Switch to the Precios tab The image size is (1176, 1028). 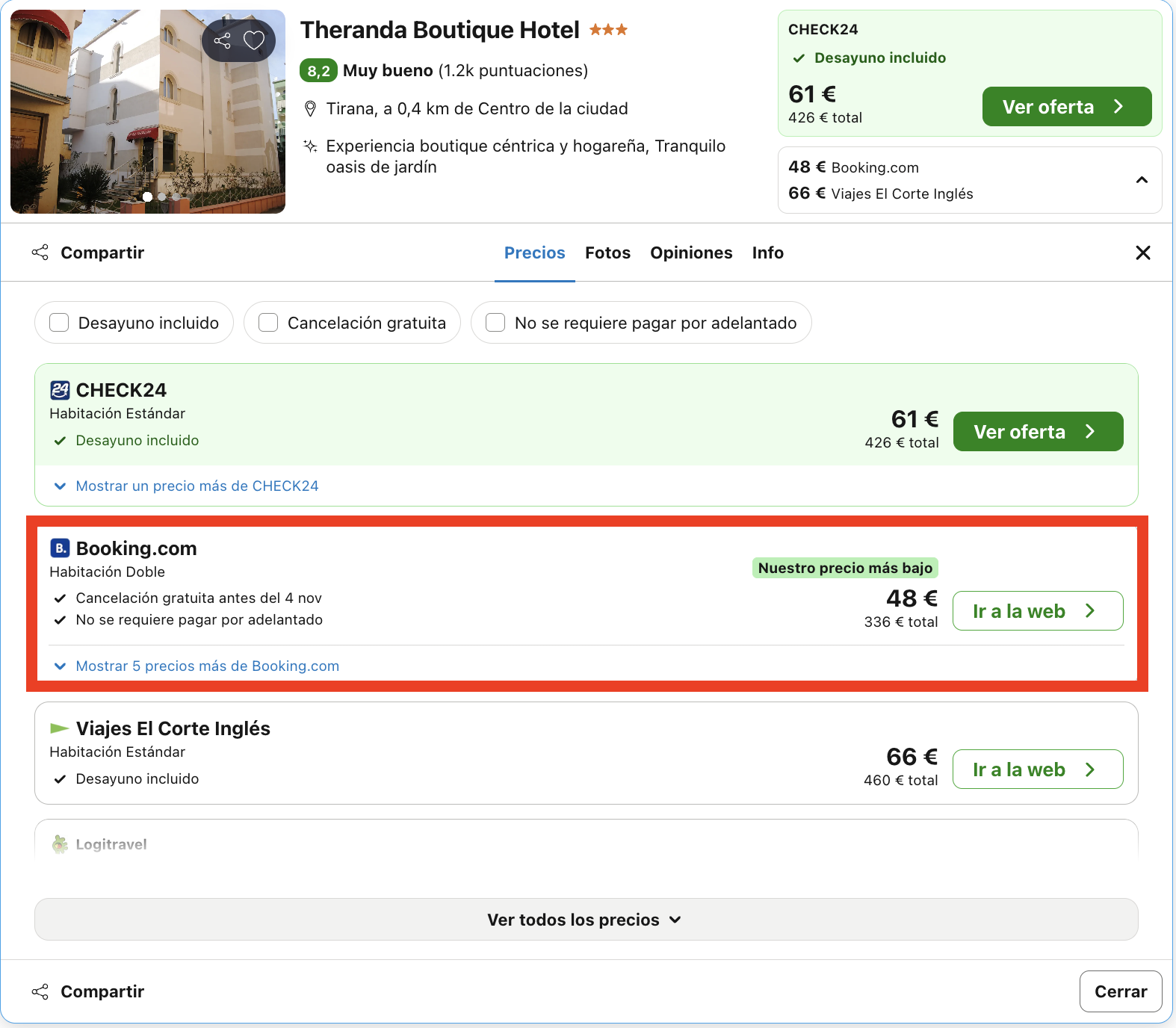(x=535, y=253)
